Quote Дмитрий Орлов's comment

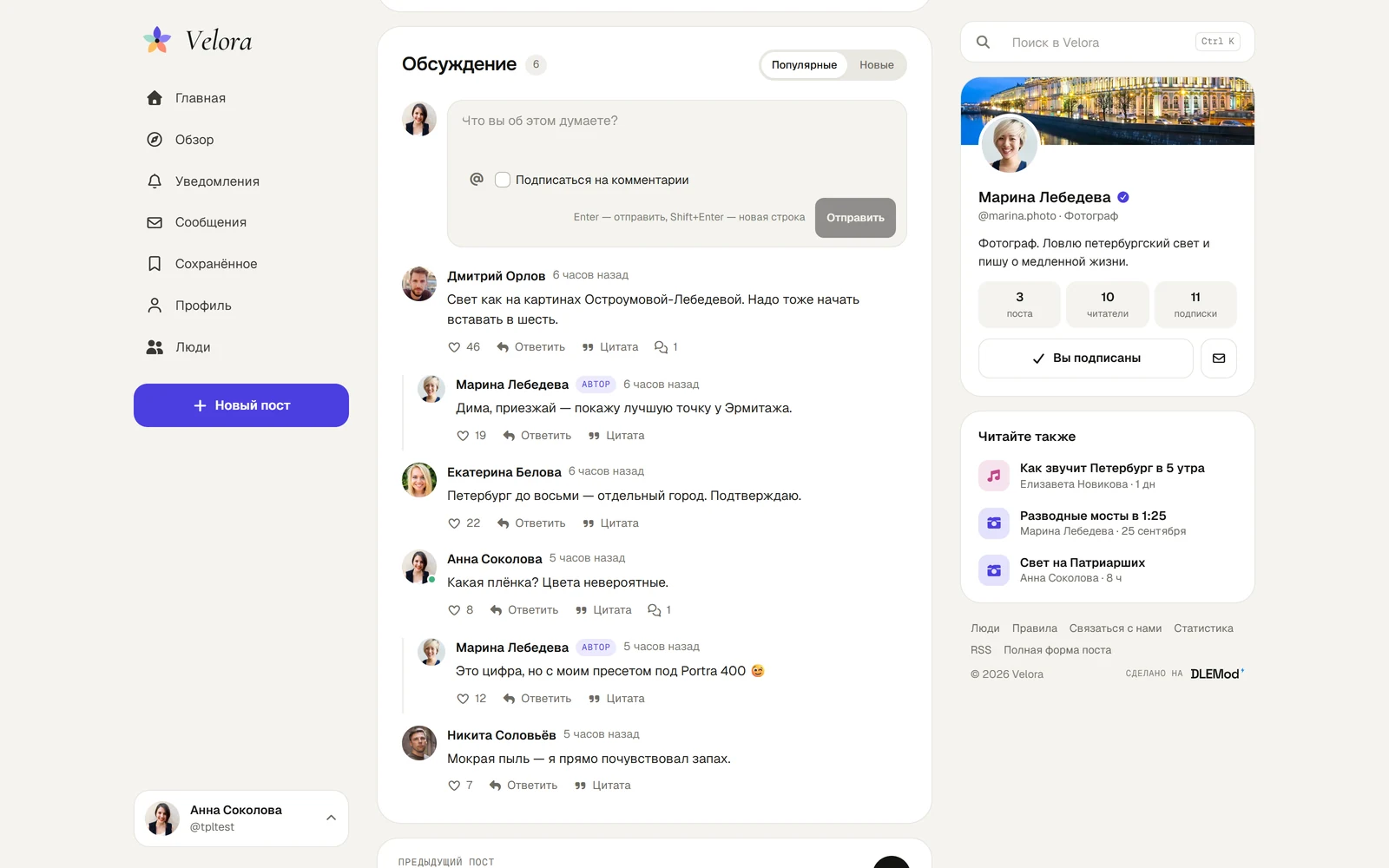(610, 347)
